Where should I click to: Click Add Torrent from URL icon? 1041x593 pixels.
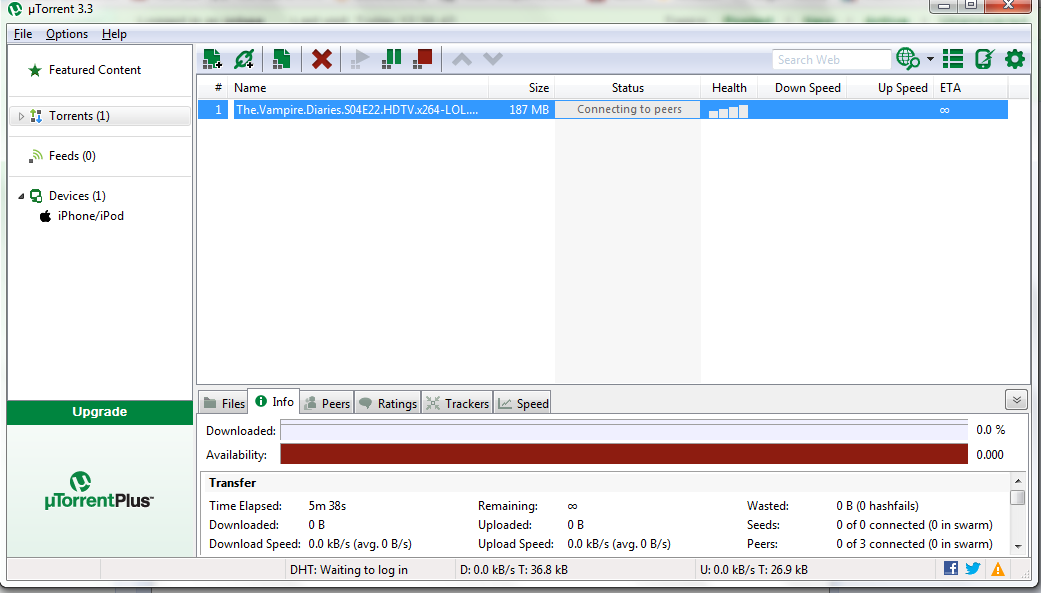(x=244, y=59)
